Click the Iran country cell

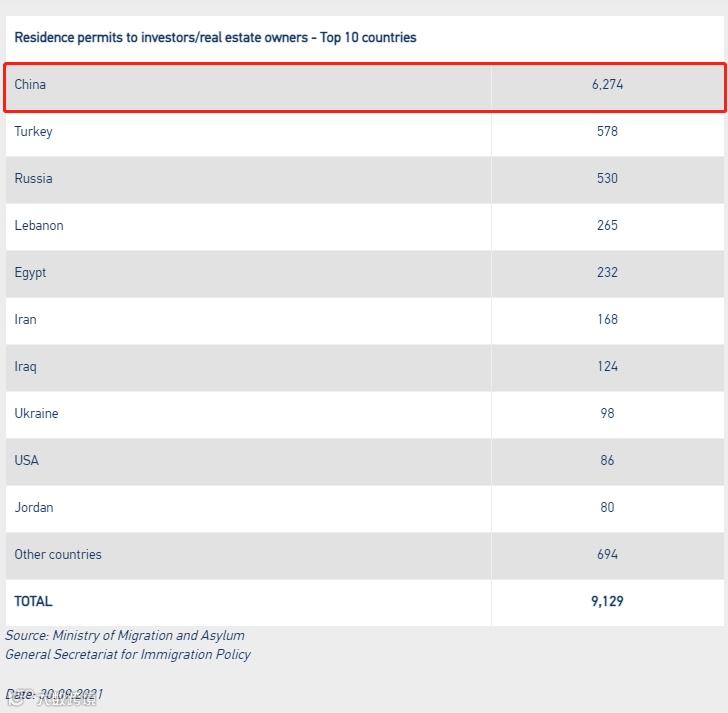[25, 320]
